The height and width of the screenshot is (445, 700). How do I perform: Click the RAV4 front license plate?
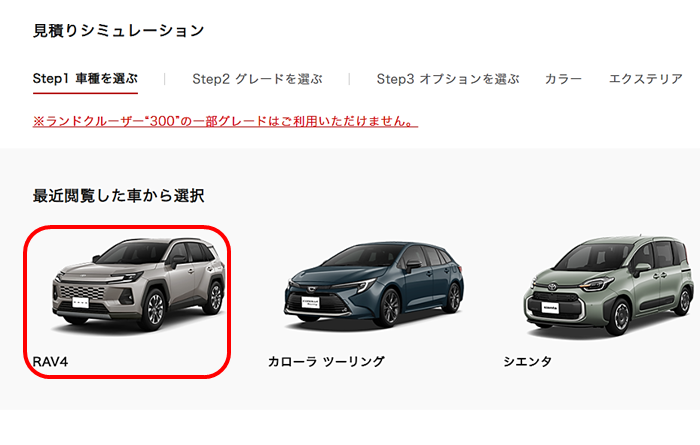tap(81, 303)
